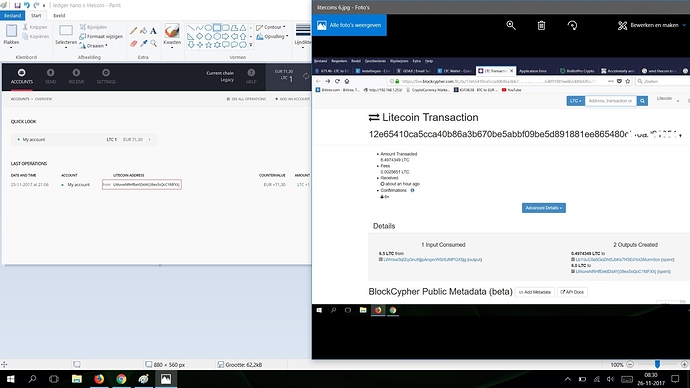The height and width of the screenshot is (388, 690).
Task: Click zoom out minus button in Paint
Action: (630, 364)
